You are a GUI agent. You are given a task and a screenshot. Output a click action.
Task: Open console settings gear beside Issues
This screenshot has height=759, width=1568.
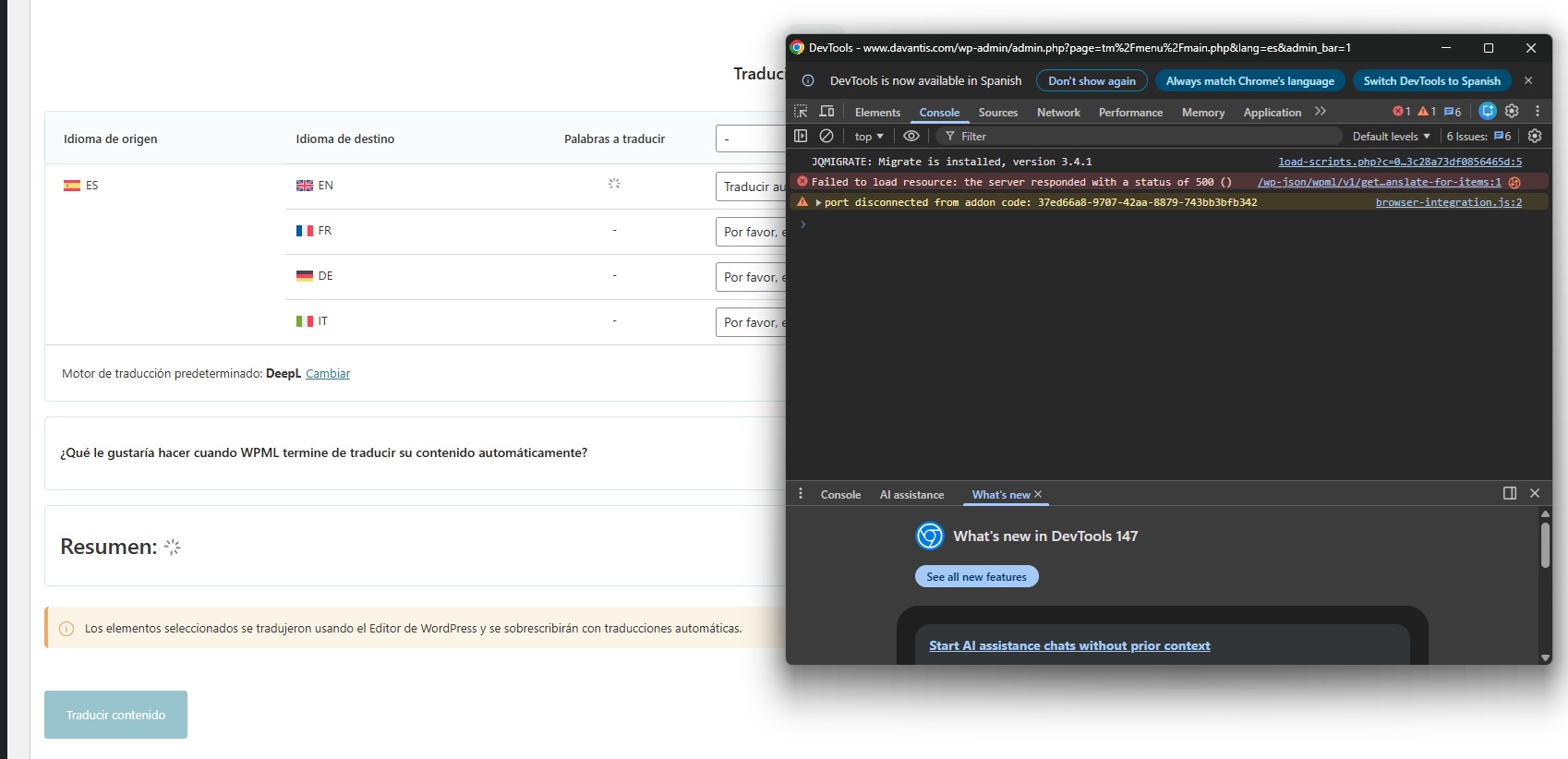(1535, 136)
